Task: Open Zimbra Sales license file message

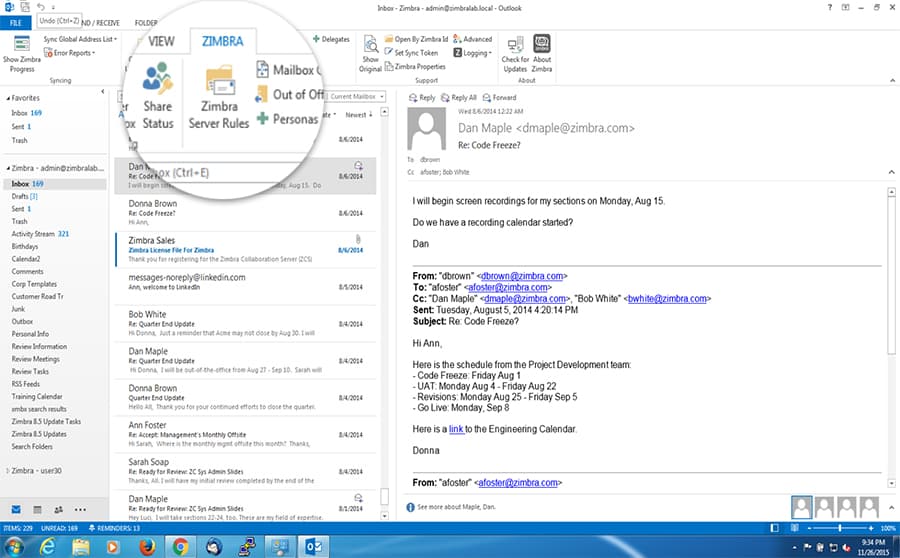Action: [x=246, y=250]
